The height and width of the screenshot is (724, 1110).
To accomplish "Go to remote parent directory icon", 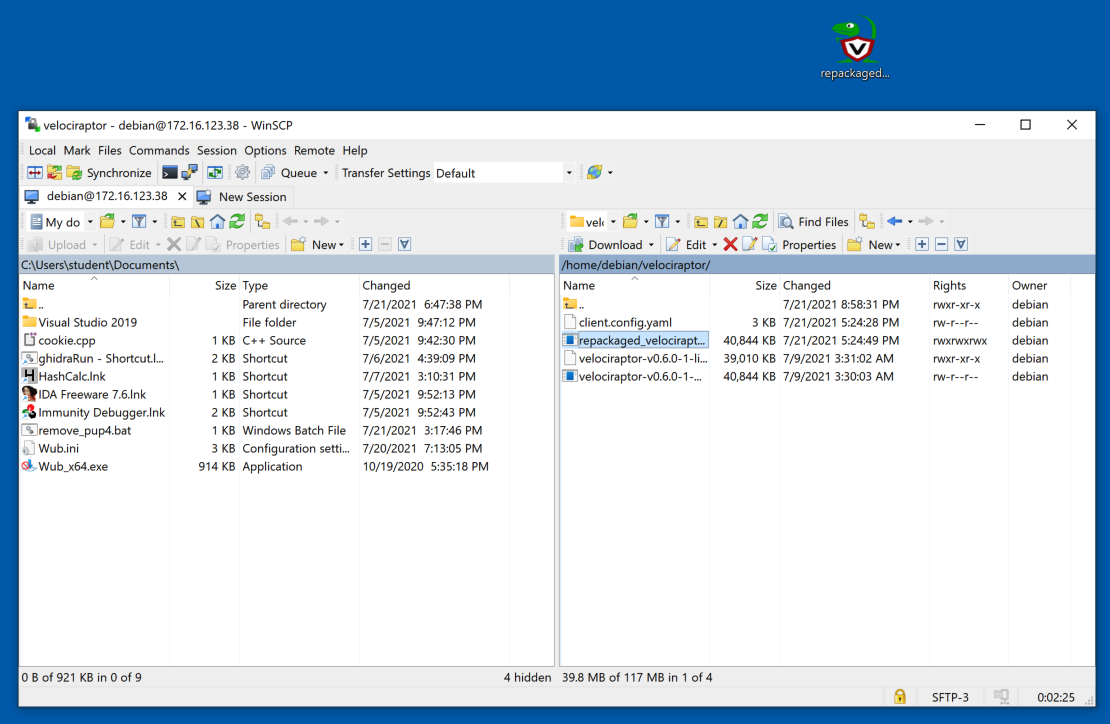I will (701, 222).
